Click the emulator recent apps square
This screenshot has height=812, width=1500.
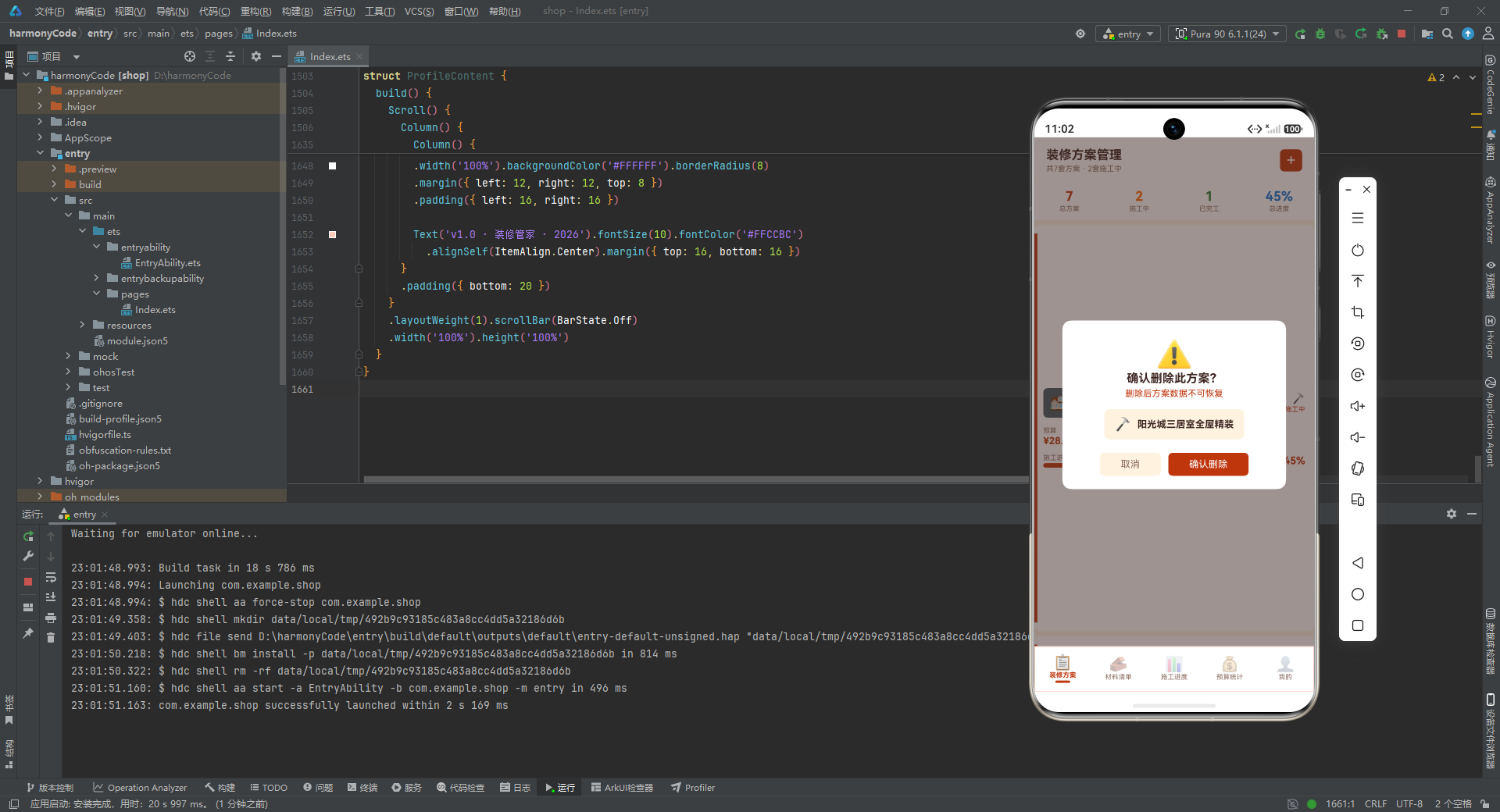point(1358,625)
